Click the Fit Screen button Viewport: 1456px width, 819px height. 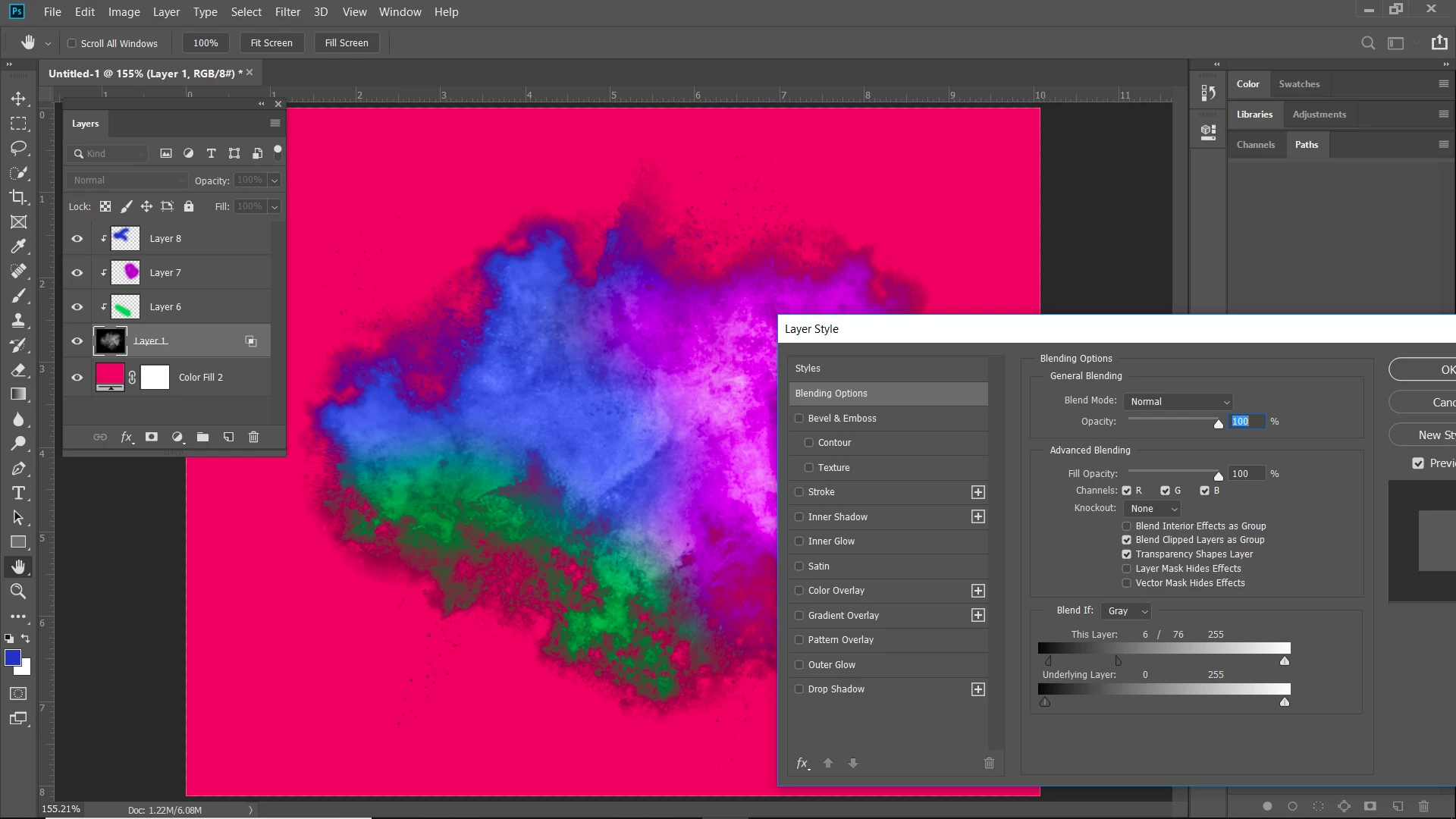271,43
